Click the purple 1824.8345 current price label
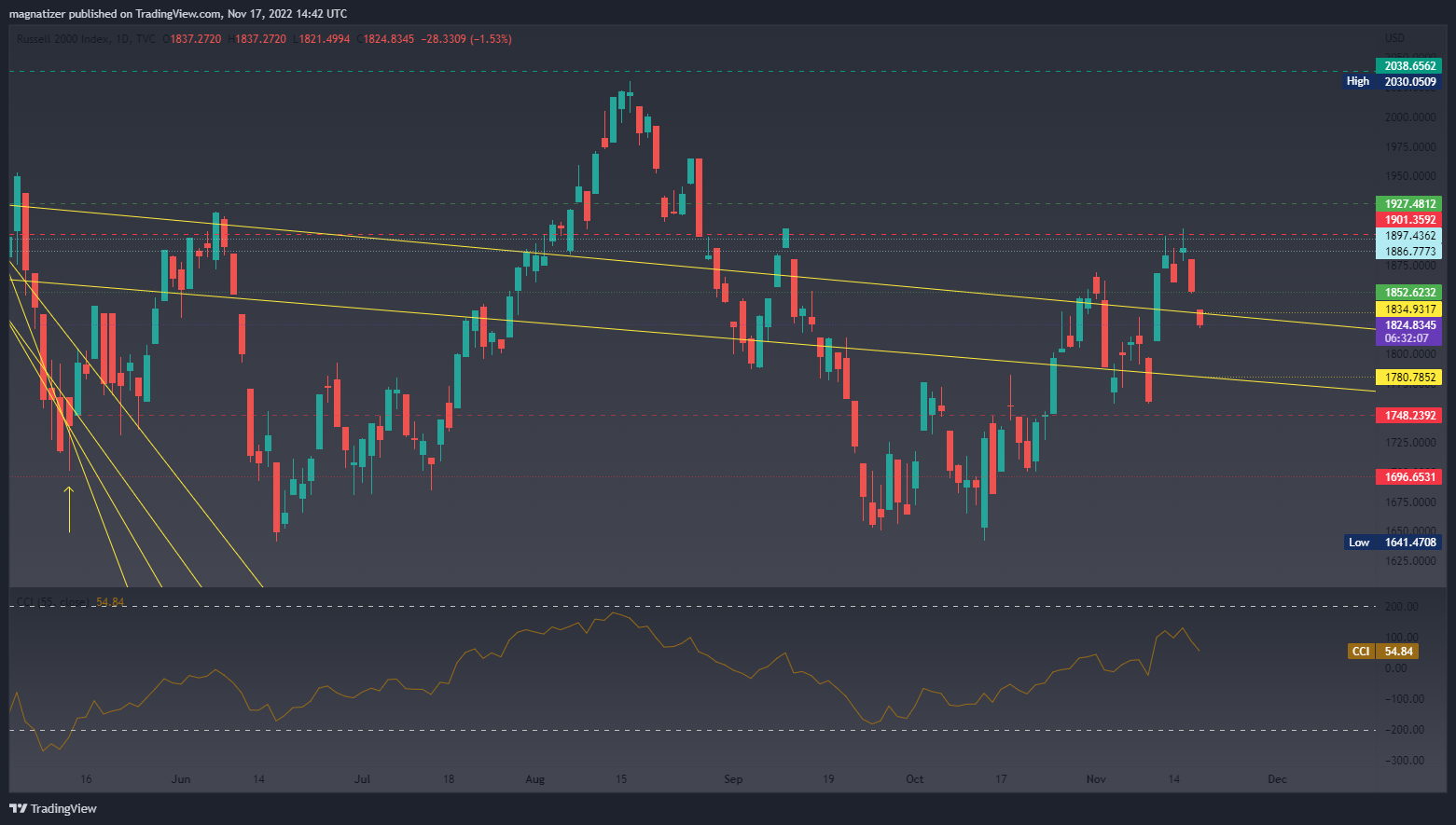 (x=1408, y=326)
